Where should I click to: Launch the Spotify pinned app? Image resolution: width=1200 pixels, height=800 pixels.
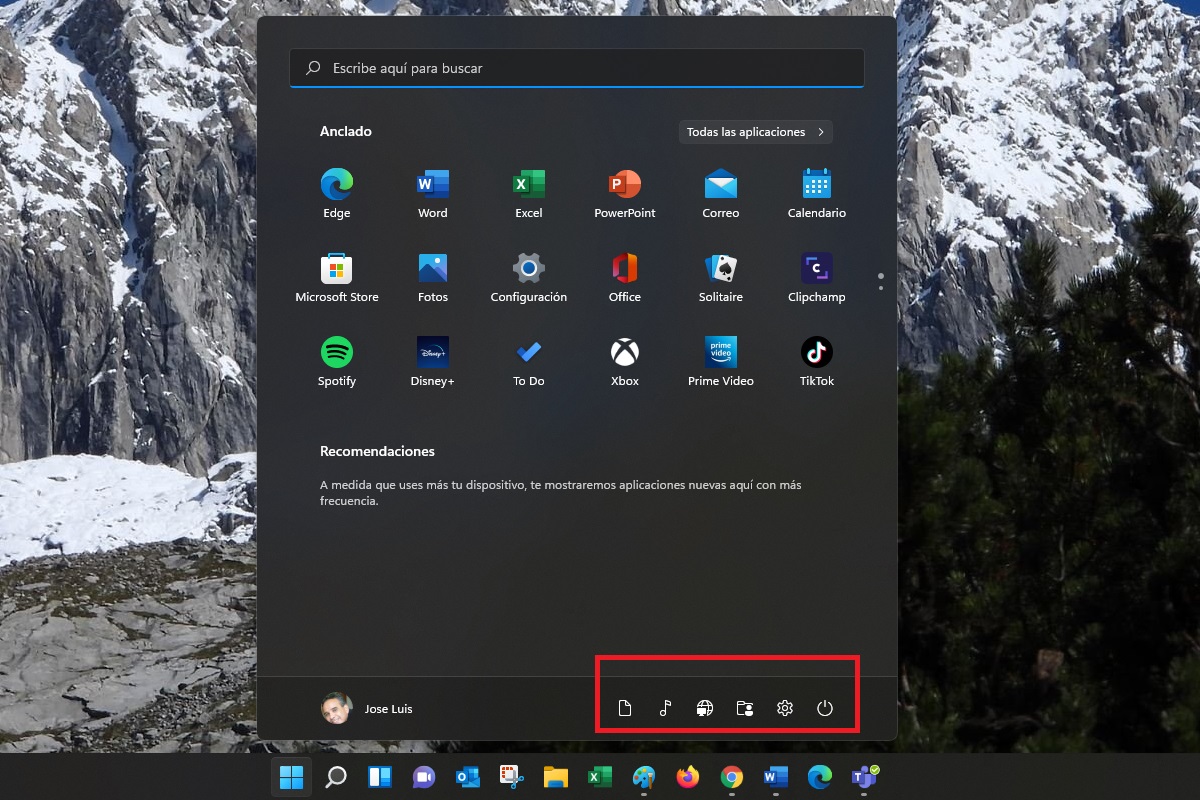point(337,360)
